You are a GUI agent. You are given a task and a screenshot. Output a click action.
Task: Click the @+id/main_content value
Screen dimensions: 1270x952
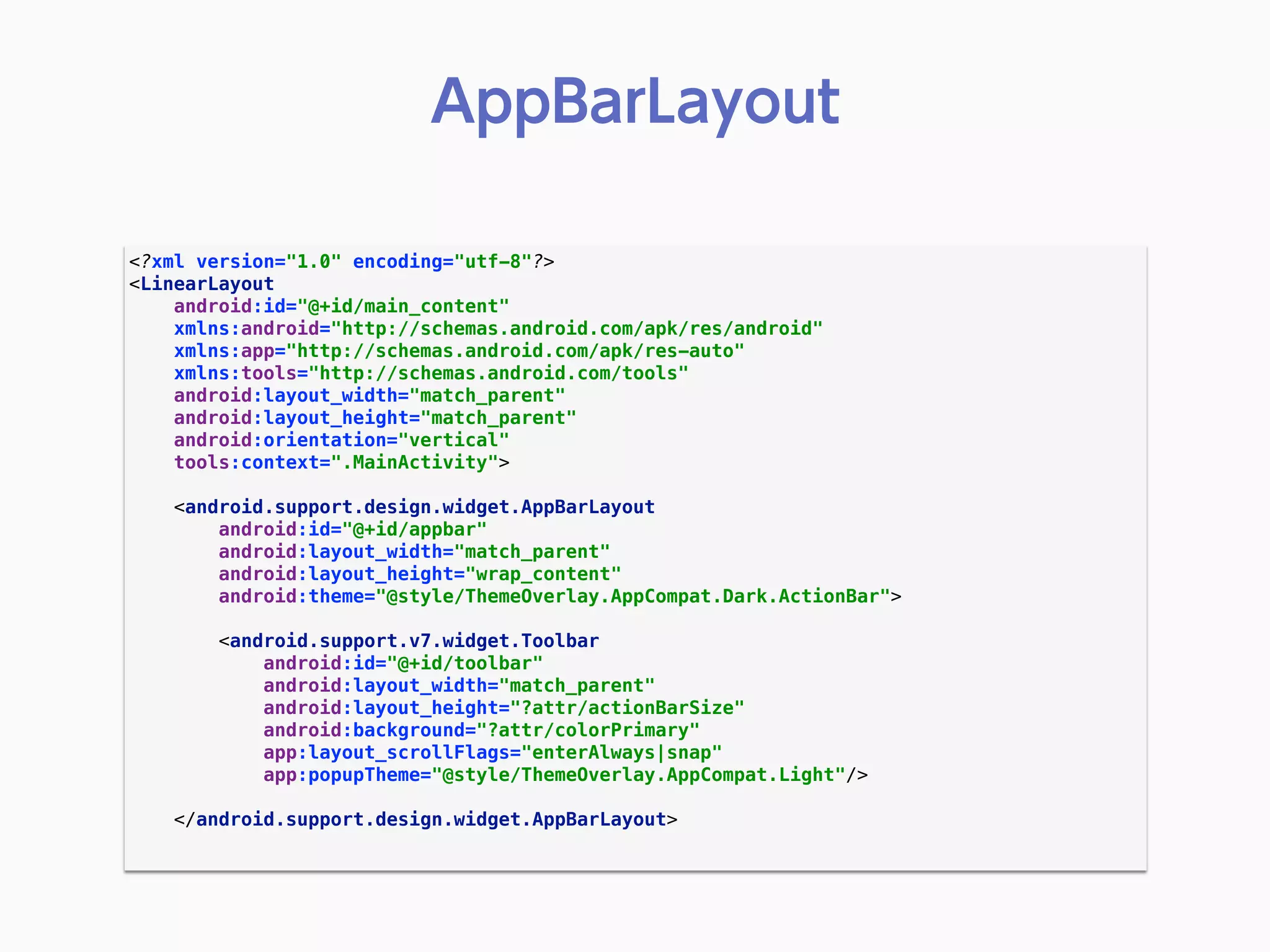[x=403, y=306]
